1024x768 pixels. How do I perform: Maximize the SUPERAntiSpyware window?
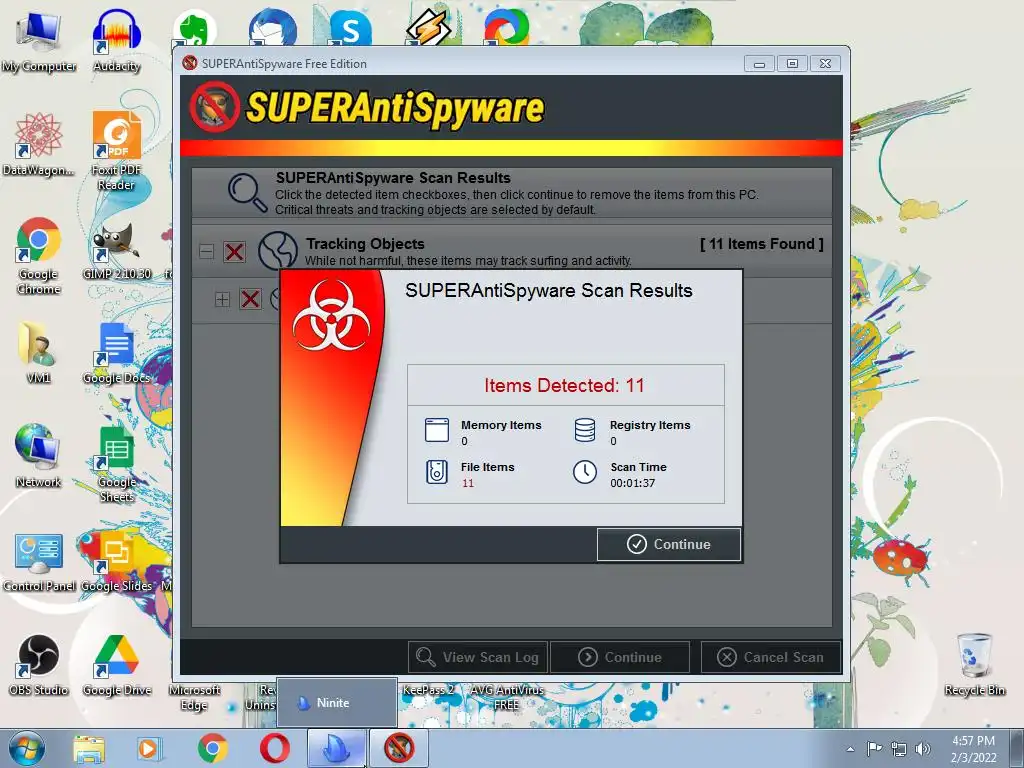[x=792, y=63]
